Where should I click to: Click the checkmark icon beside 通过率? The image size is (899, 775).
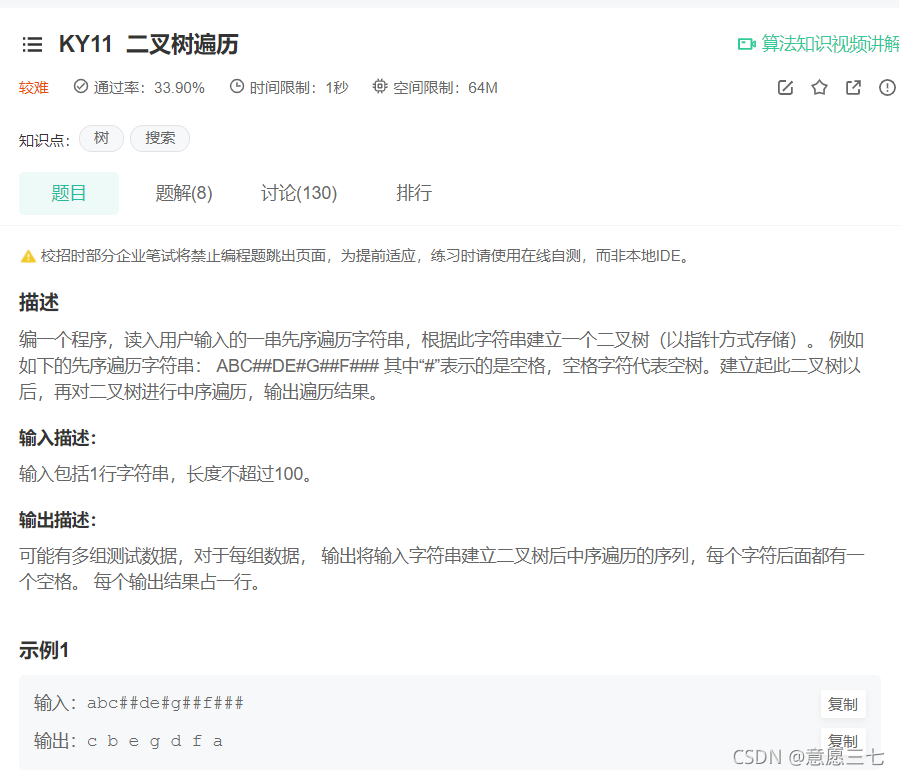pyautogui.click(x=80, y=87)
